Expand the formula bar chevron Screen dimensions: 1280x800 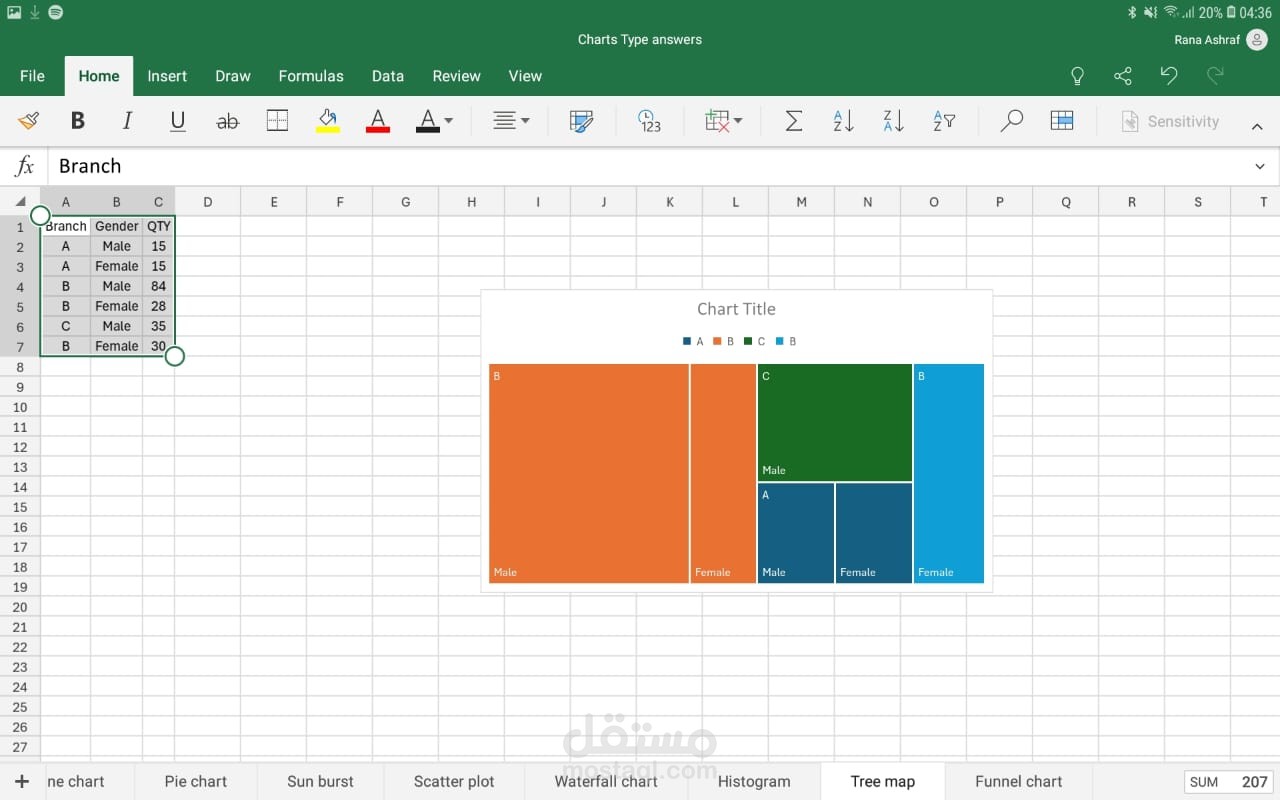(x=1259, y=166)
